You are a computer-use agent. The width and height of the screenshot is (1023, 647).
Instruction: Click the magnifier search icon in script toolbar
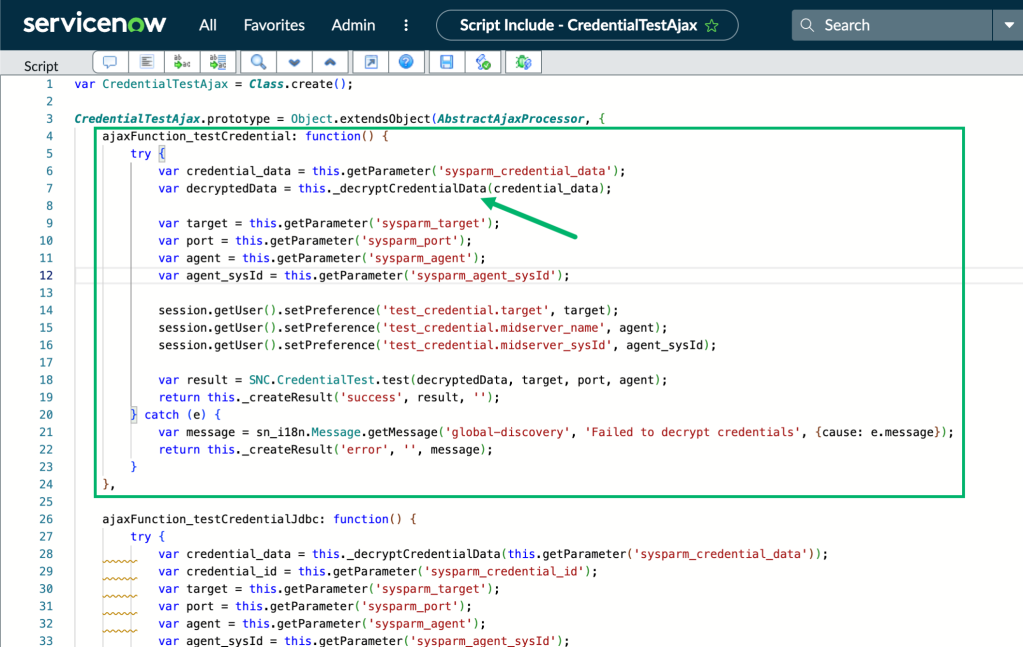pos(258,62)
